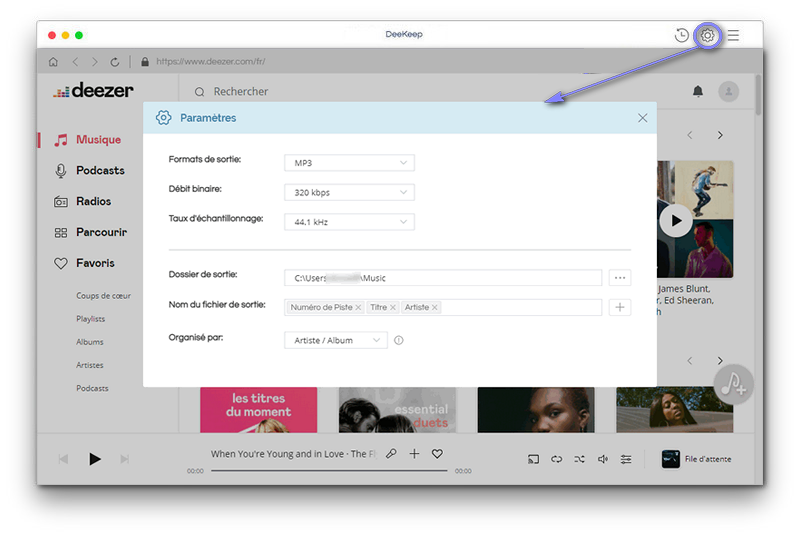Click the Dossier de sortie path field
800x536 pixels.
click(443, 278)
